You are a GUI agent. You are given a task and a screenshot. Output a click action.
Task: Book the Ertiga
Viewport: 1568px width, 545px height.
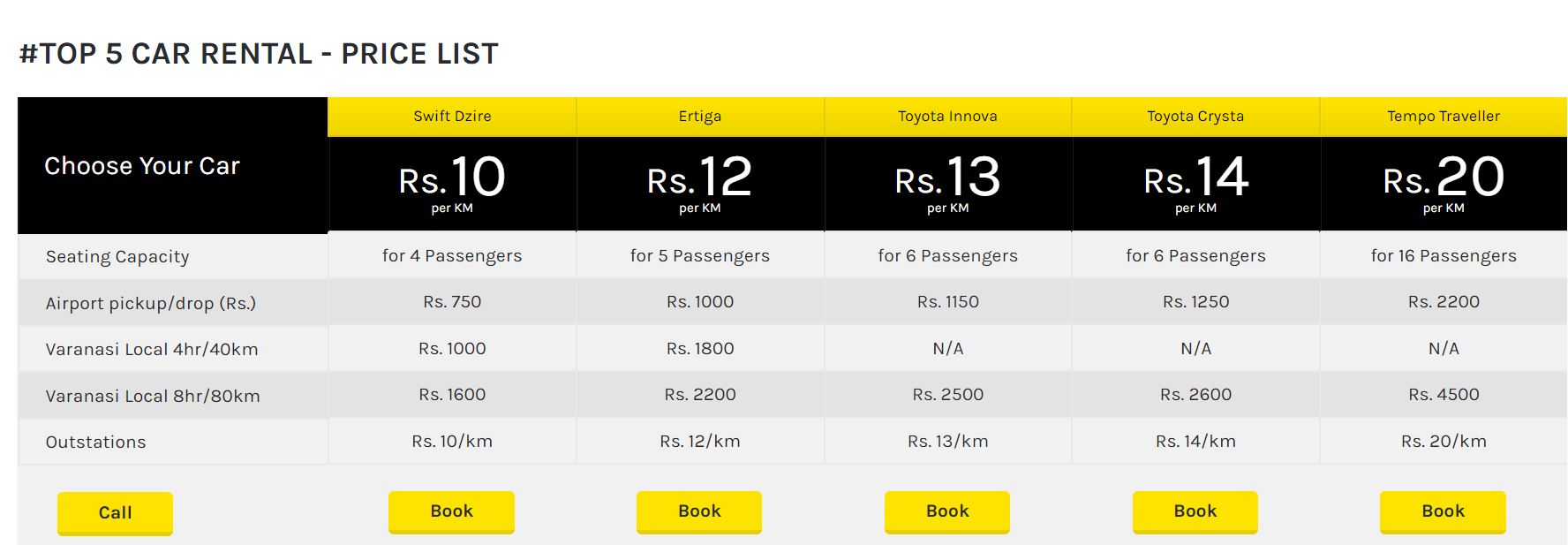(698, 511)
